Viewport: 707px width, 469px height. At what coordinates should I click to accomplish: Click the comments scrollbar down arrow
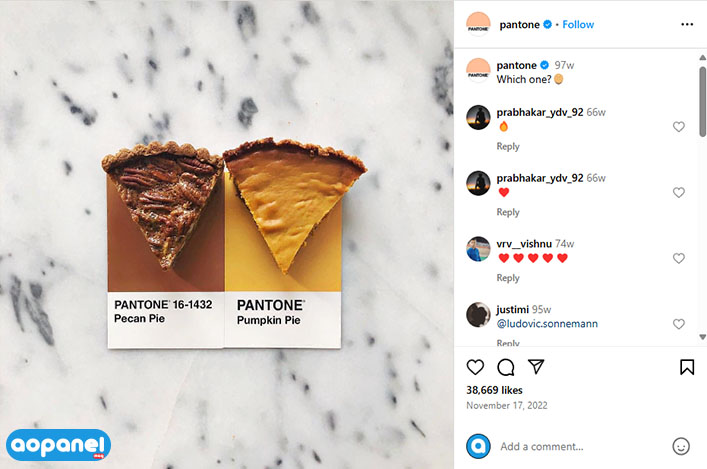[702, 337]
